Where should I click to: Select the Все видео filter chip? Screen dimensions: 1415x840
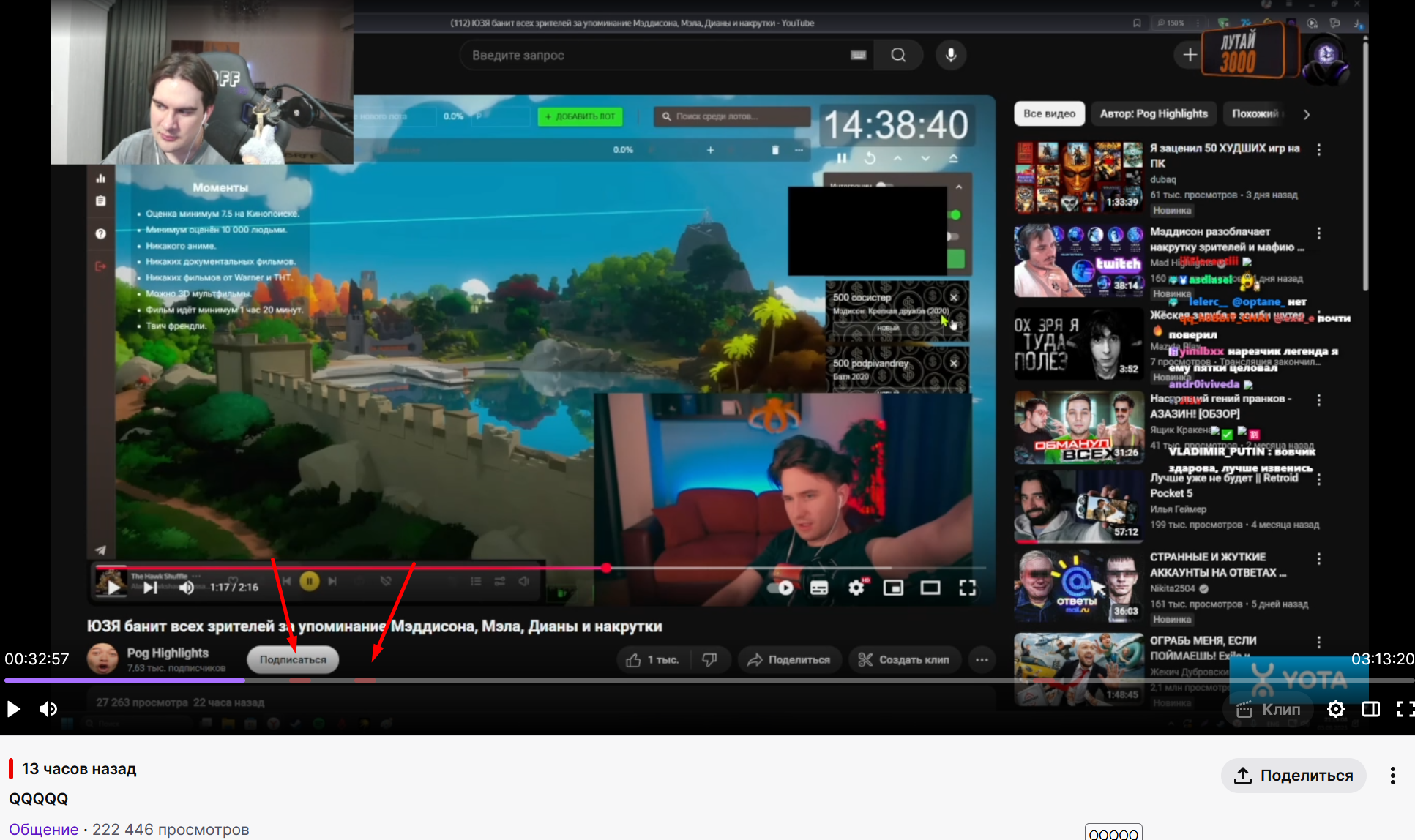pos(1049,113)
